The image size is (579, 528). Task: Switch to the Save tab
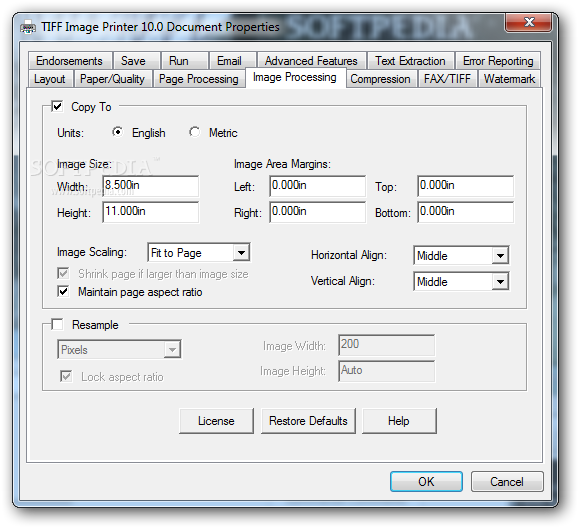pos(136,61)
